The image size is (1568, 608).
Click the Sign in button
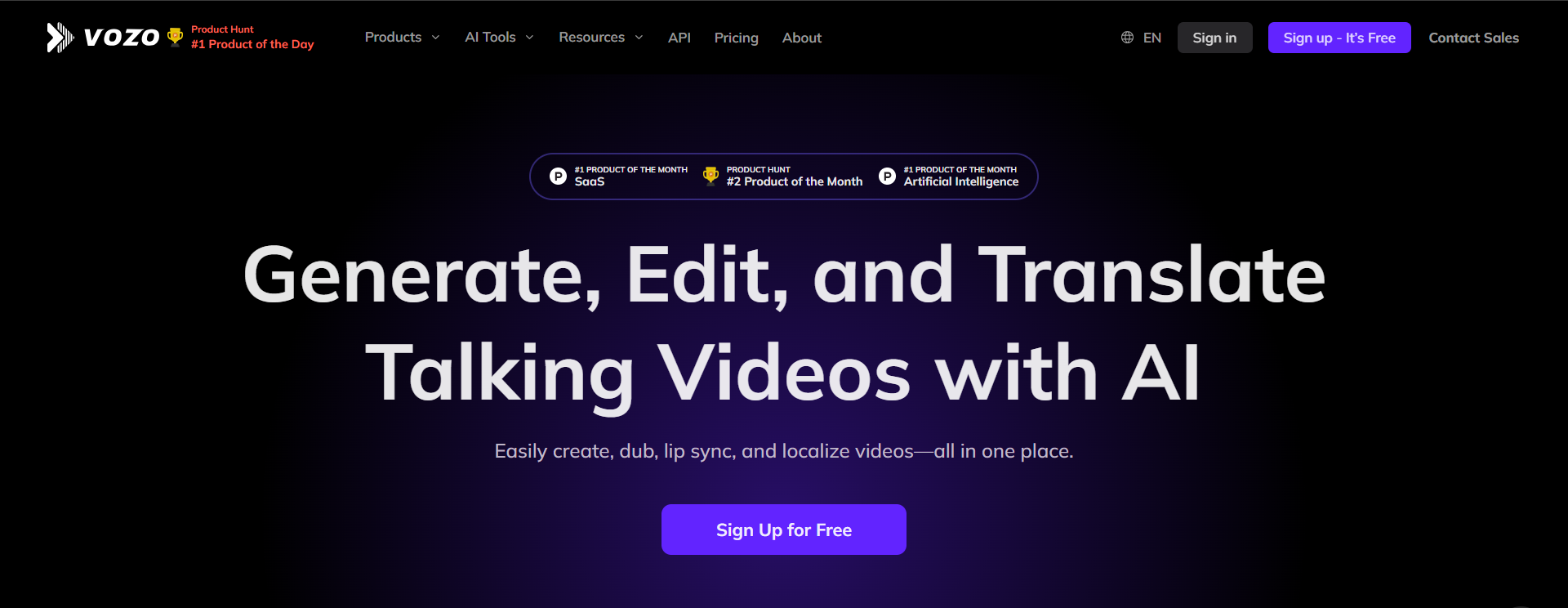[1214, 38]
